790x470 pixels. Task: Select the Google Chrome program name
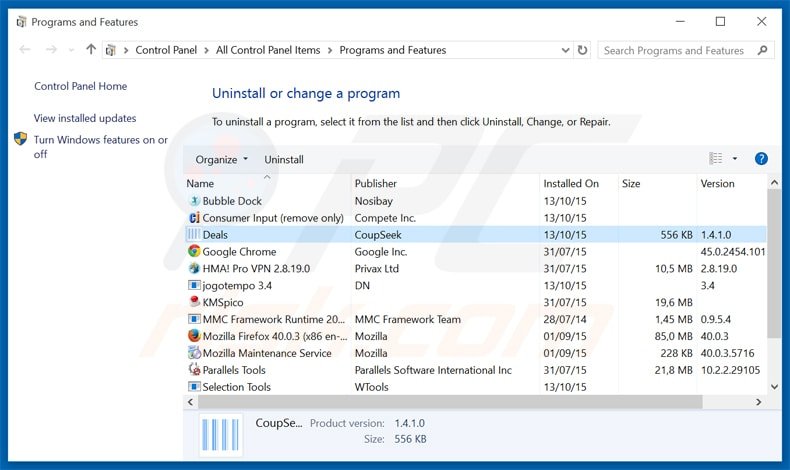point(239,251)
